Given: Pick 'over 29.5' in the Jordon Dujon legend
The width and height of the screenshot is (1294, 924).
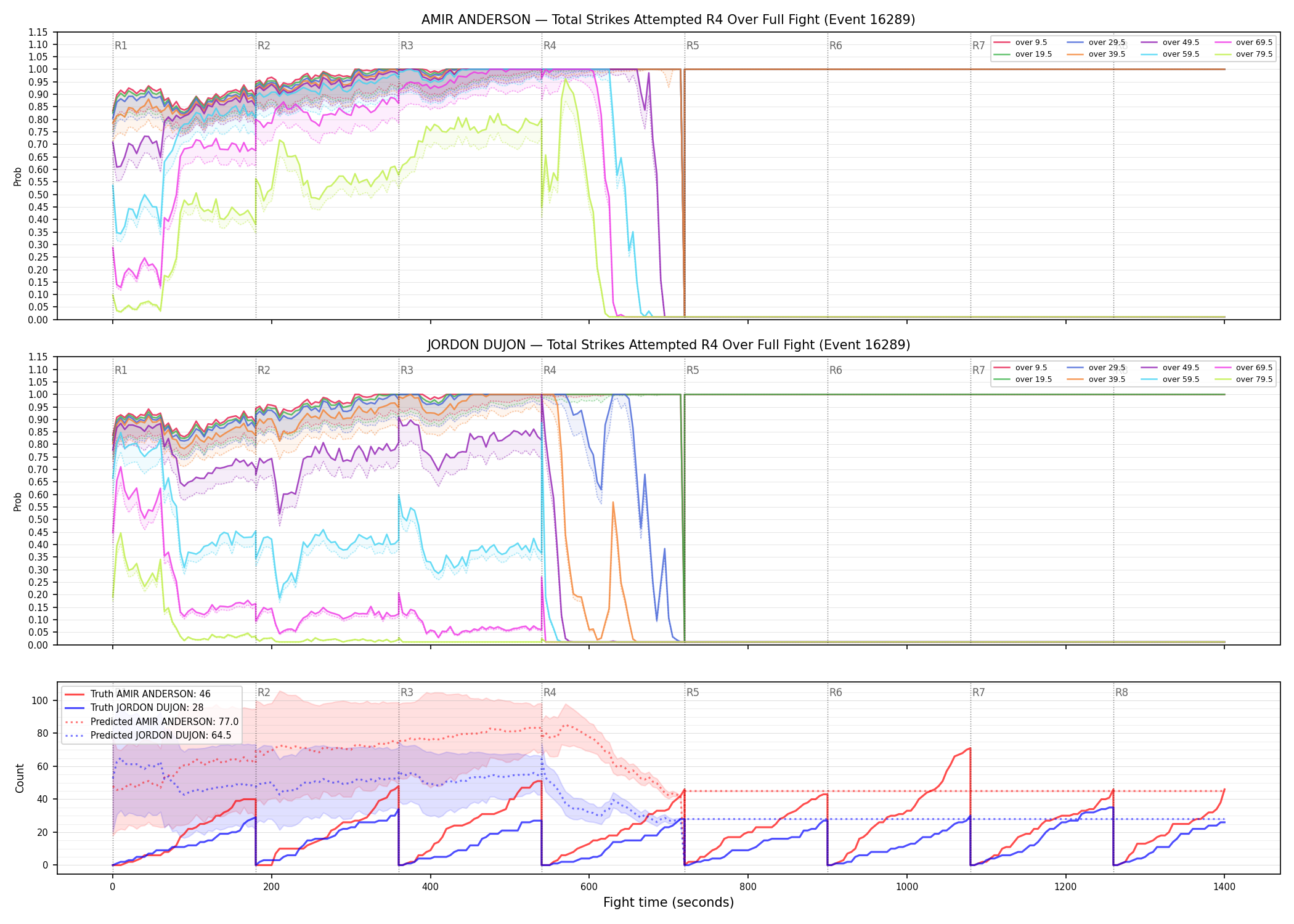Looking at the screenshot, I should point(1096,368).
